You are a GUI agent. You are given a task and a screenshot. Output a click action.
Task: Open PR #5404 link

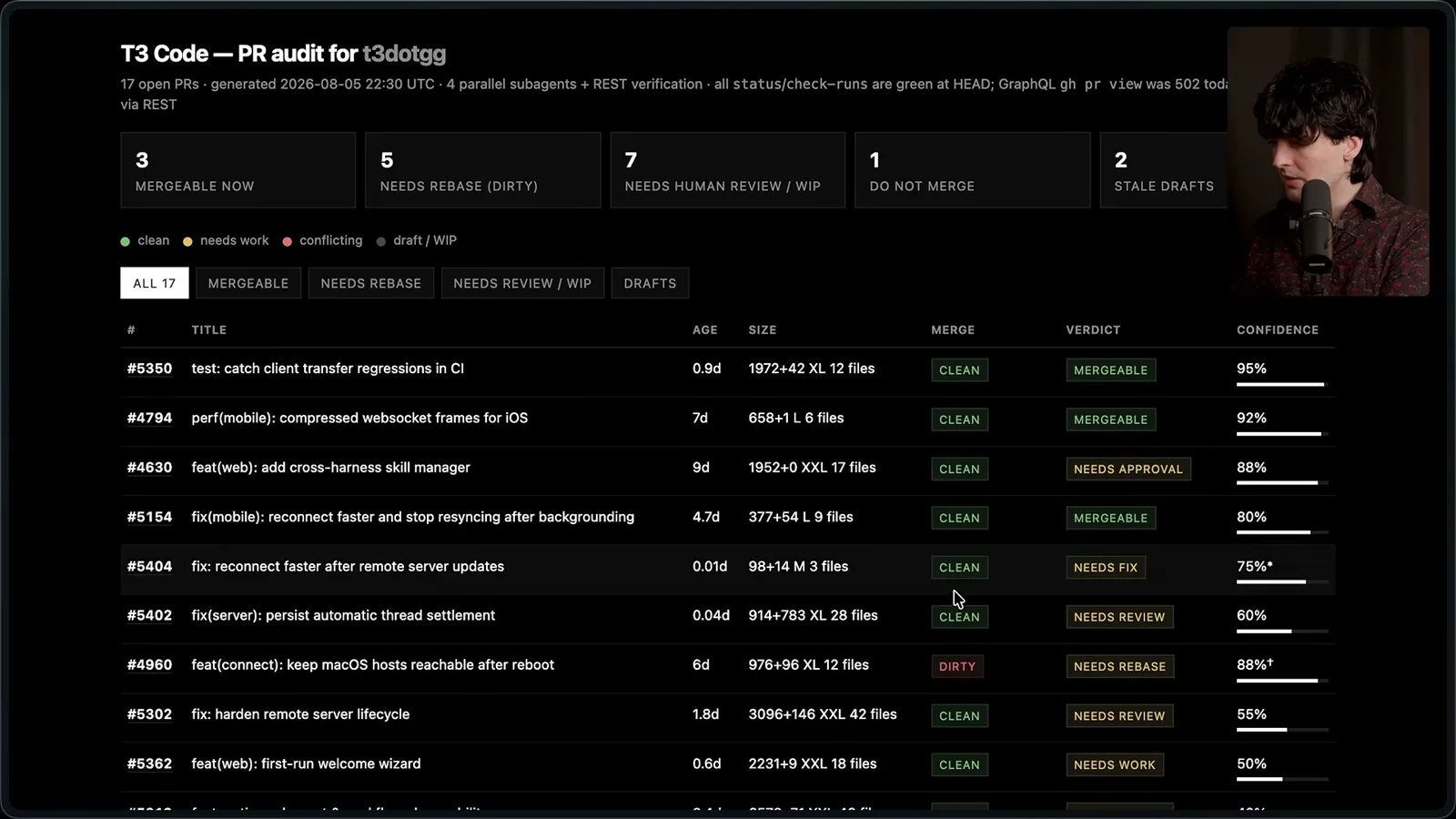click(x=149, y=566)
